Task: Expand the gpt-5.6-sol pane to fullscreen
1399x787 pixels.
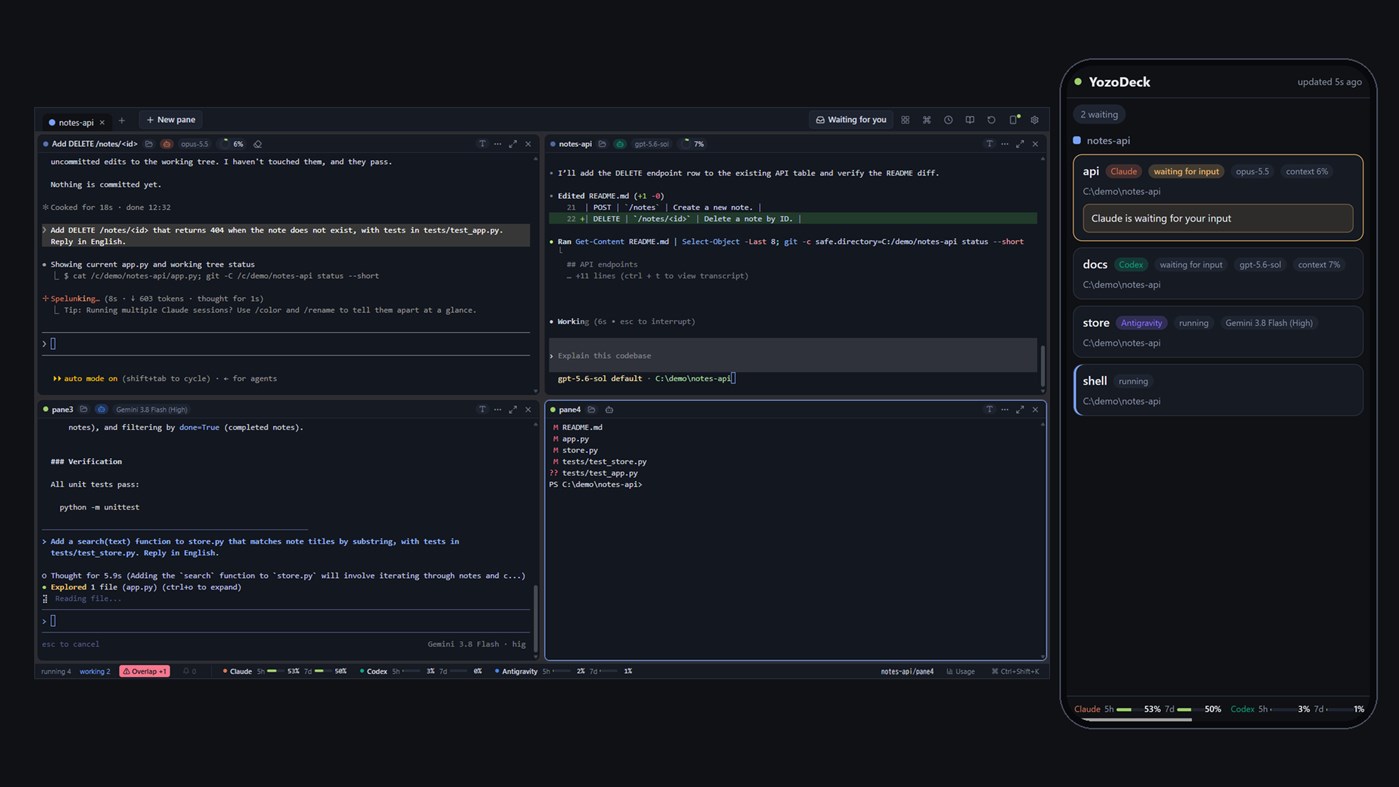Action: pyautogui.click(x=1020, y=144)
